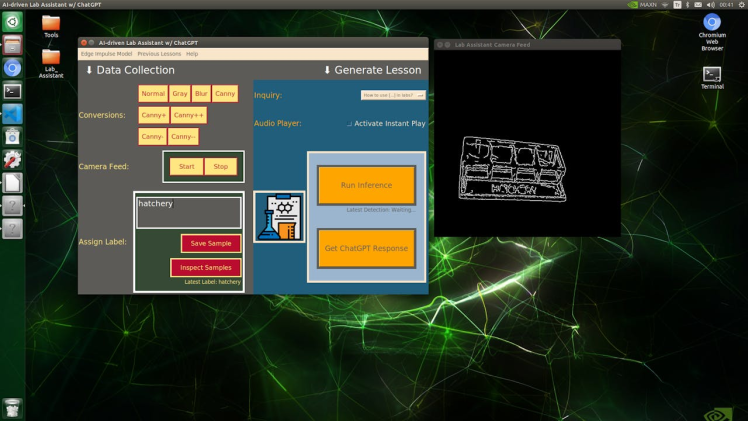This screenshot has height=421, width=748.
Task: Click Inspect Samples button
Action: click(x=206, y=267)
